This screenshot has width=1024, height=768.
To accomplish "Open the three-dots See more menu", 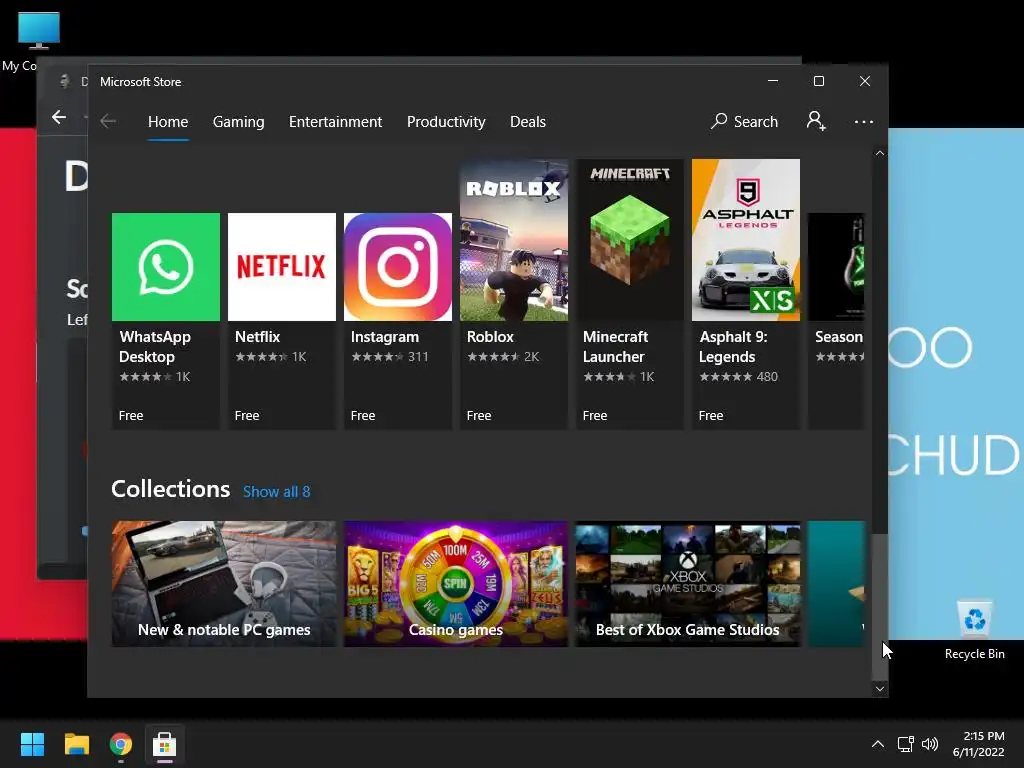I will pos(863,121).
